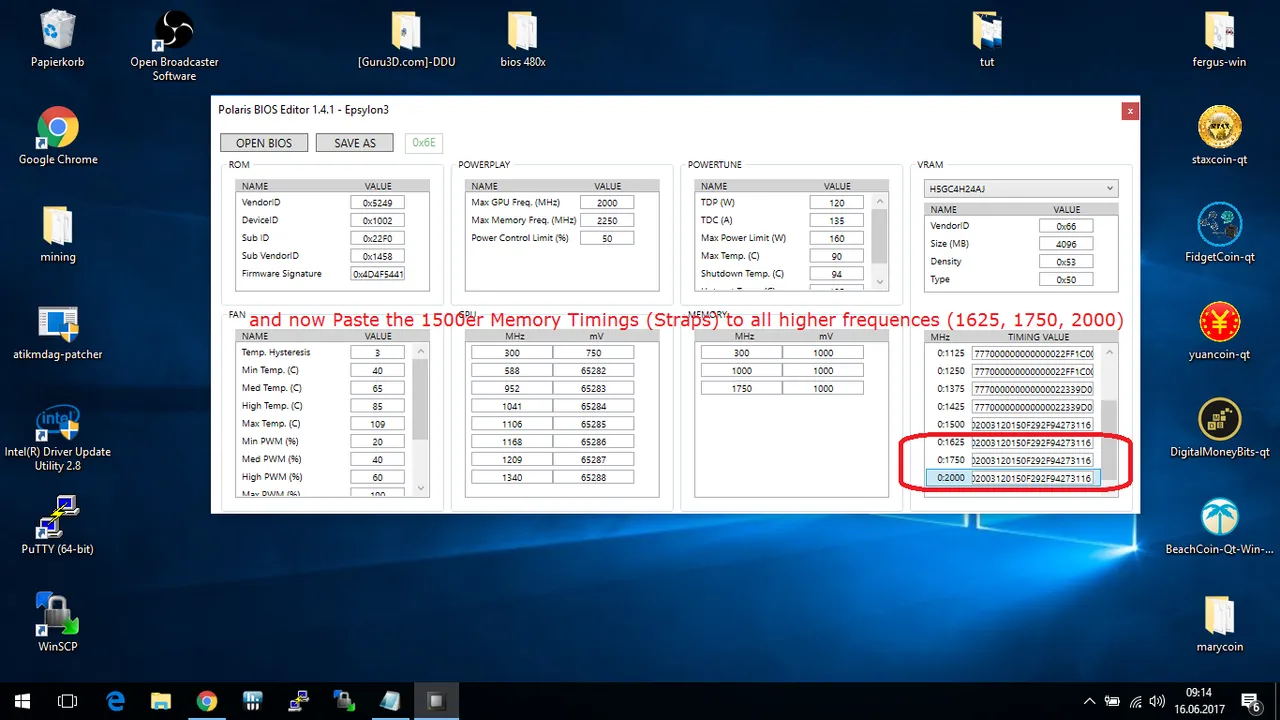Select the GPU voltage cell 65282

coord(593,370)
